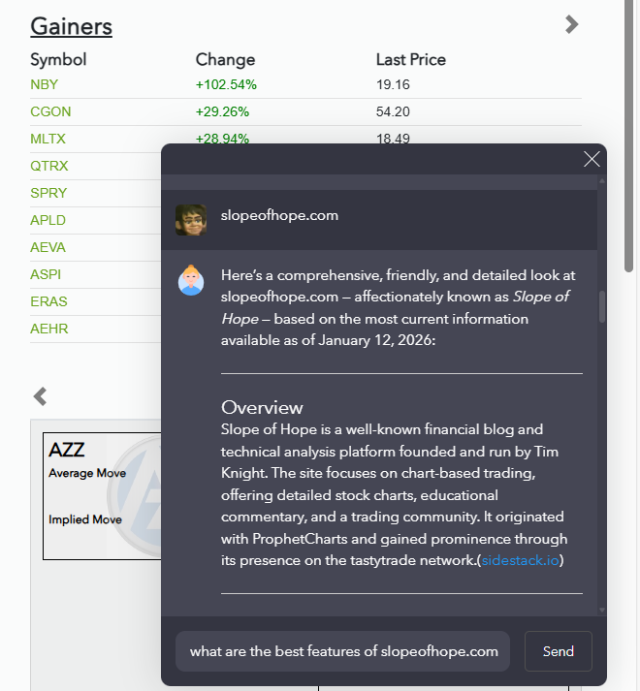Image resolution: width=640 pixels, height=691 pixels.
Task: Click the assistant bot avatar icon
Action: [x=191, y=279]
